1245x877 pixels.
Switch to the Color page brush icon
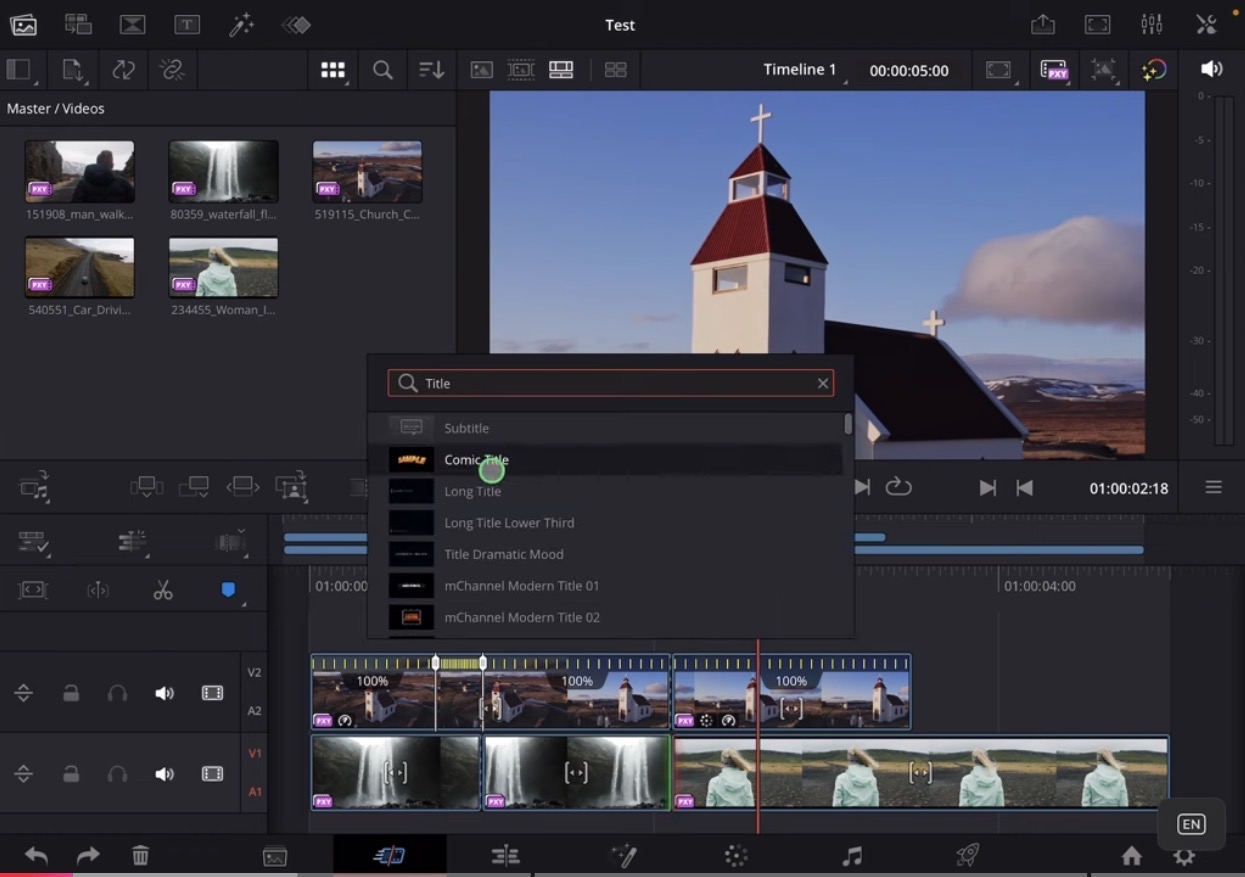(x=622, y=856)
